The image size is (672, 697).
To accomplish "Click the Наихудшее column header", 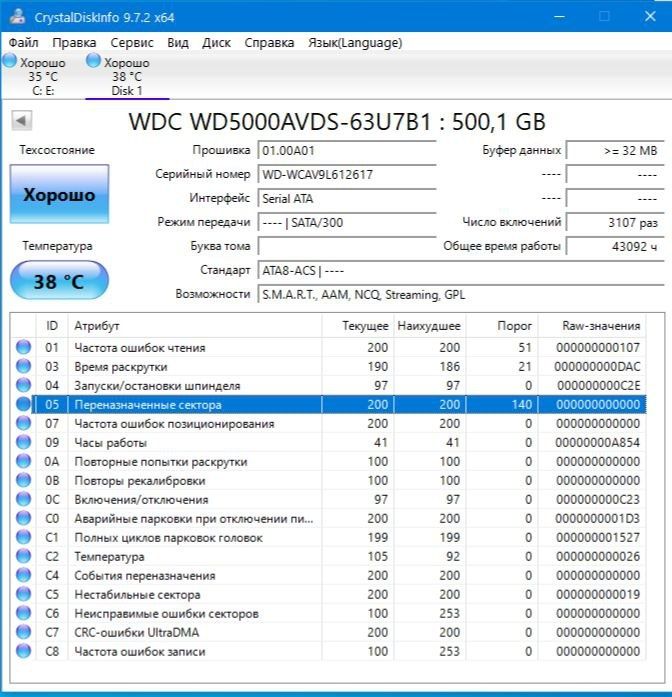I will click(430, 326).
